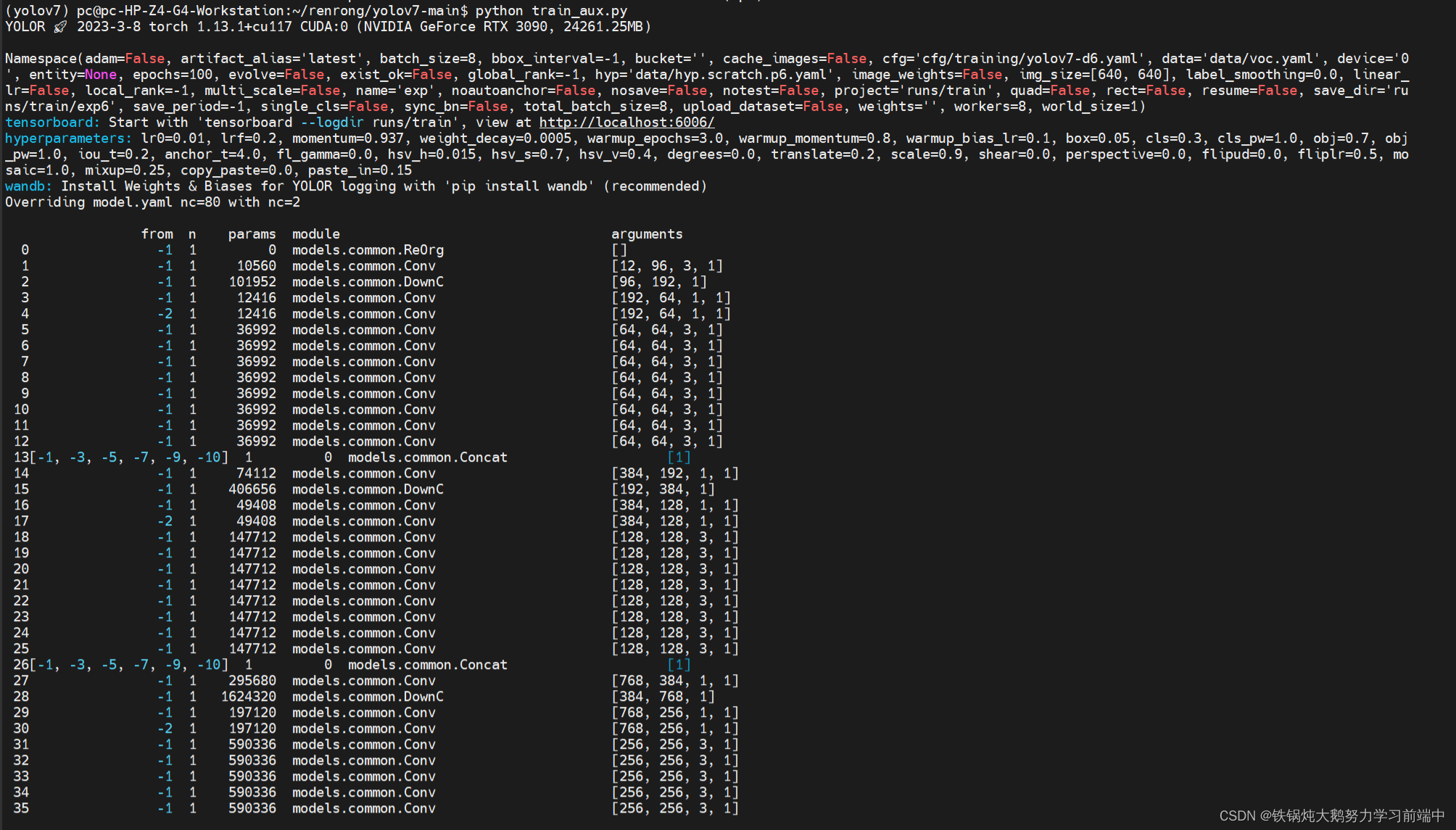Click the row number 13 index
Screen dimensions: 1456x830
[x=21, y=457]
